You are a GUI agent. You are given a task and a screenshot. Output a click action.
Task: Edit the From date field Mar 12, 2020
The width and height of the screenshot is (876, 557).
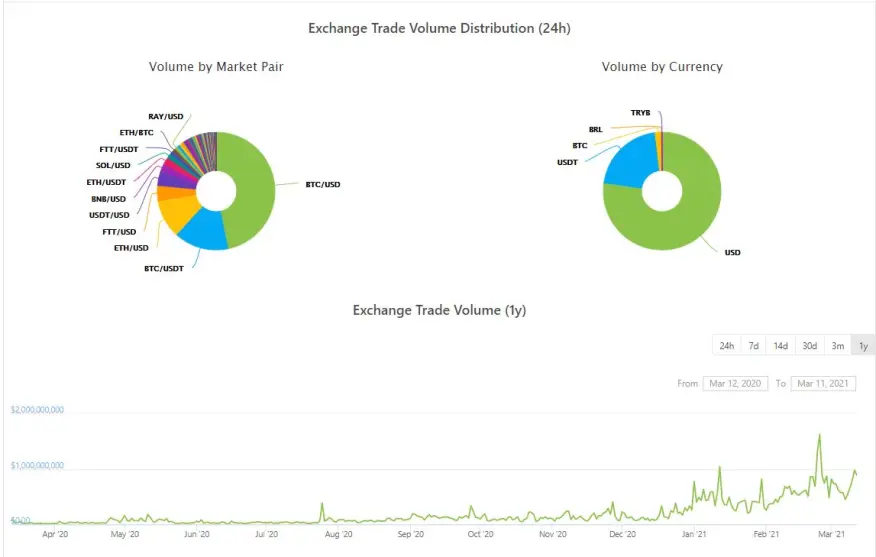tap(735, 383)
